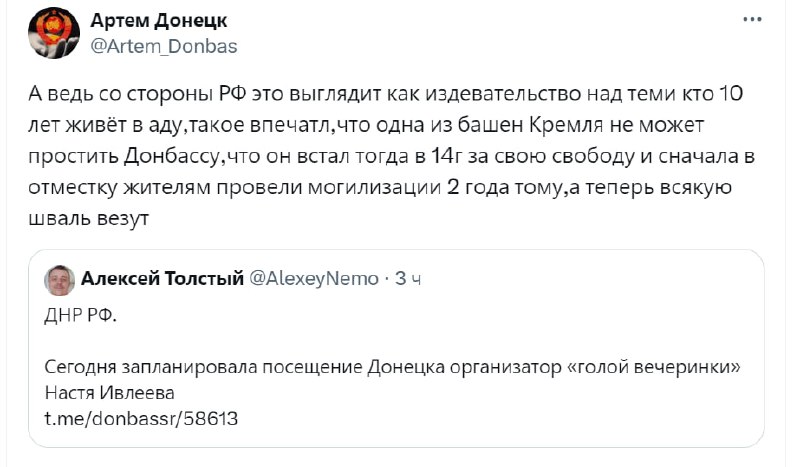Open the Артем Донецк display name

159,21
